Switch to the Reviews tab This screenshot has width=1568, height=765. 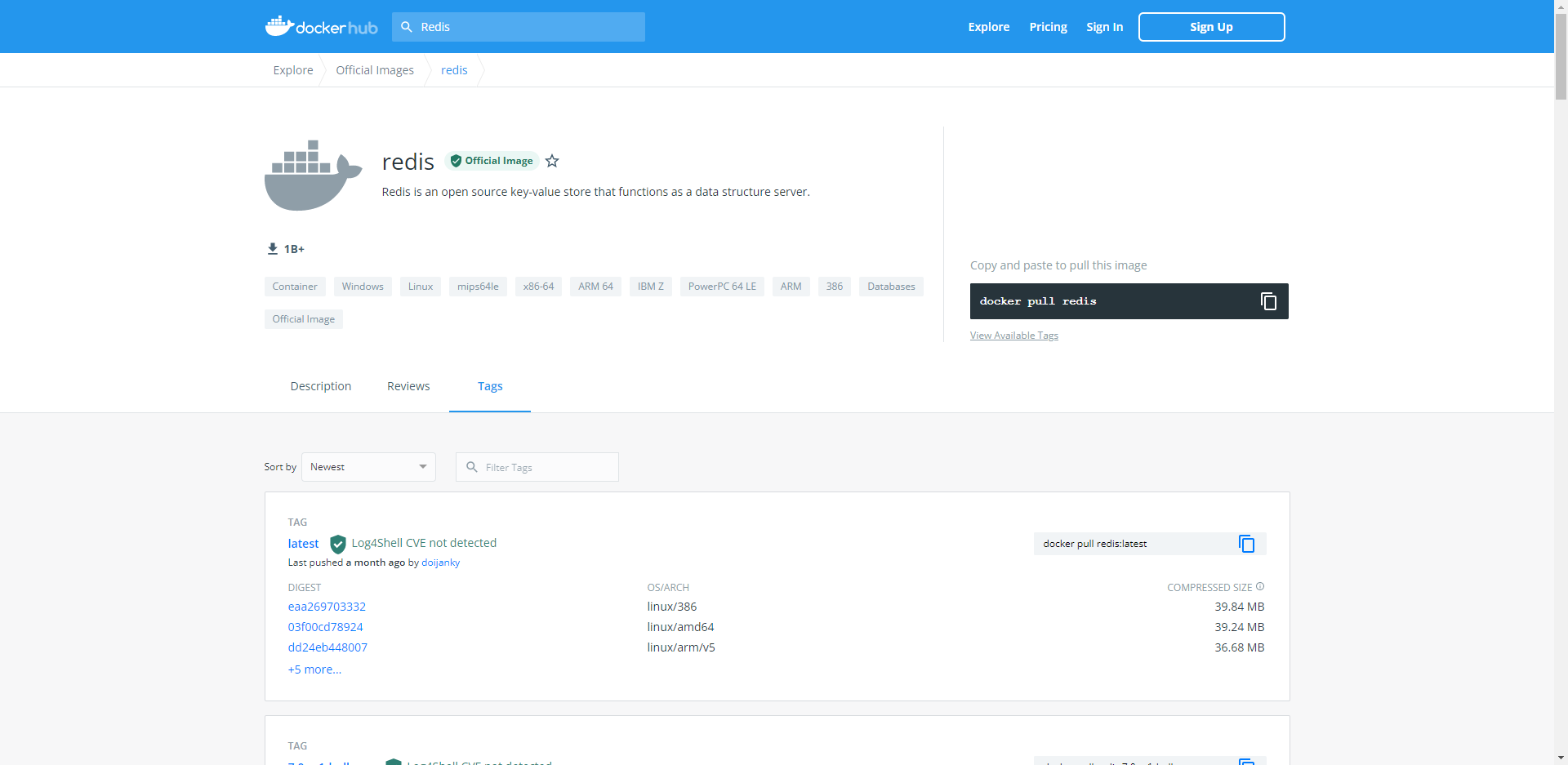pos(408,385)
